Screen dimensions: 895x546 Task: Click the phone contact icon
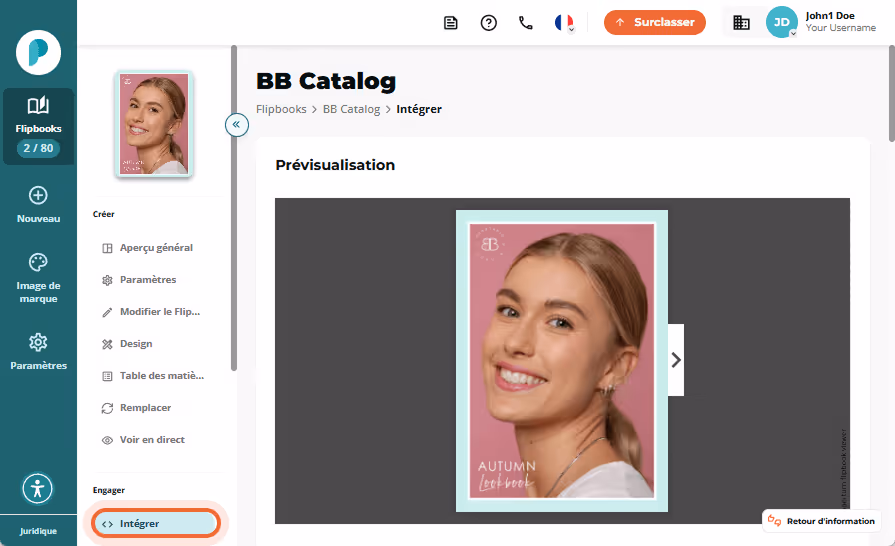525,23
